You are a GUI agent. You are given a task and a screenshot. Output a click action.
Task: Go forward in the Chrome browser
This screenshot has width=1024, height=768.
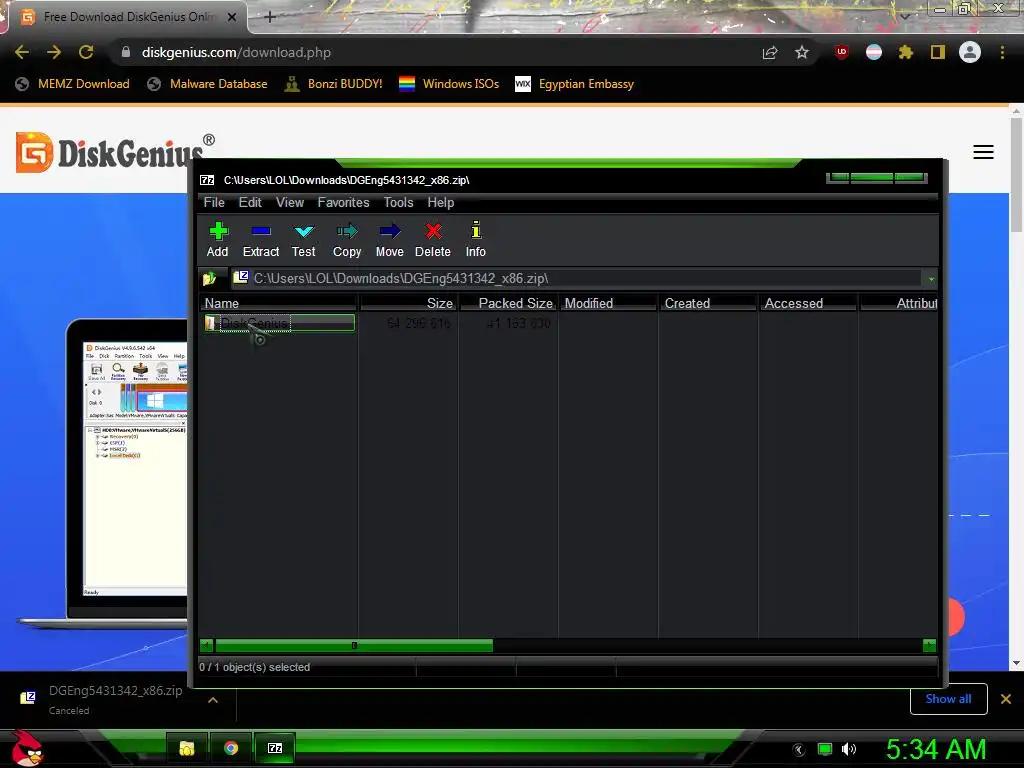pyautogui.click(x=54, y=52)
